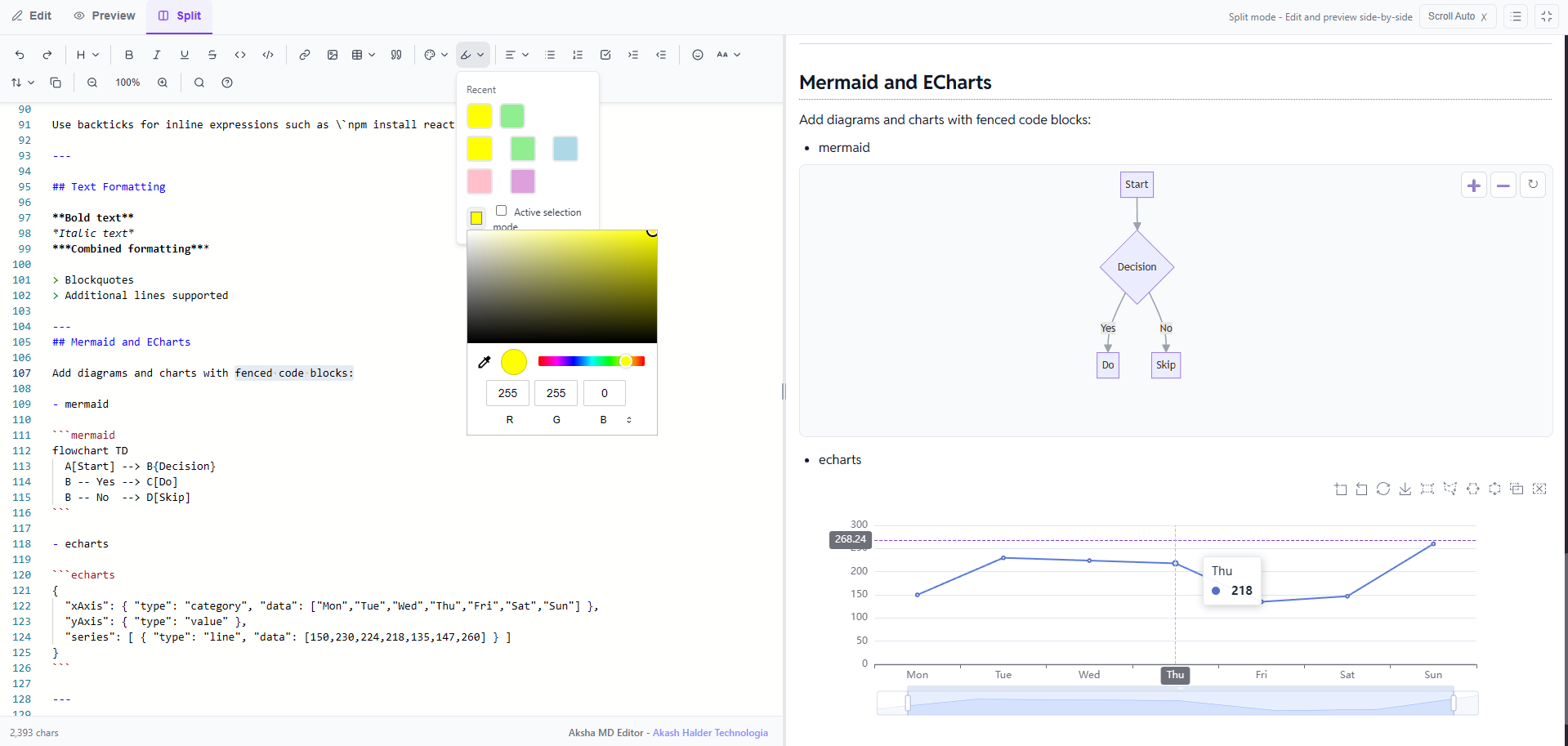Click the red R value input field
This screenshot has height=746, width=1568.
(507, 393)
